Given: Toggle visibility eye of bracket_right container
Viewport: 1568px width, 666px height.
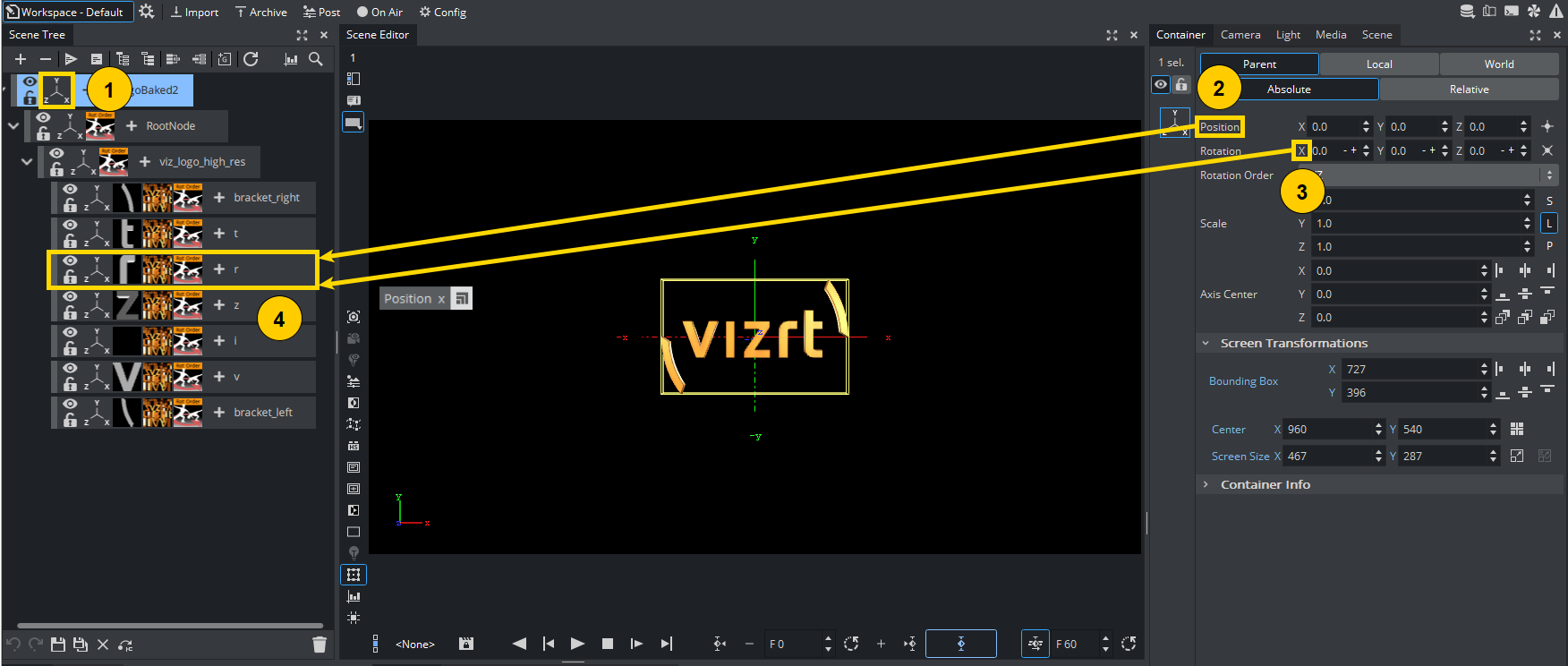Looking at the screenshot, I should point(70,190).
